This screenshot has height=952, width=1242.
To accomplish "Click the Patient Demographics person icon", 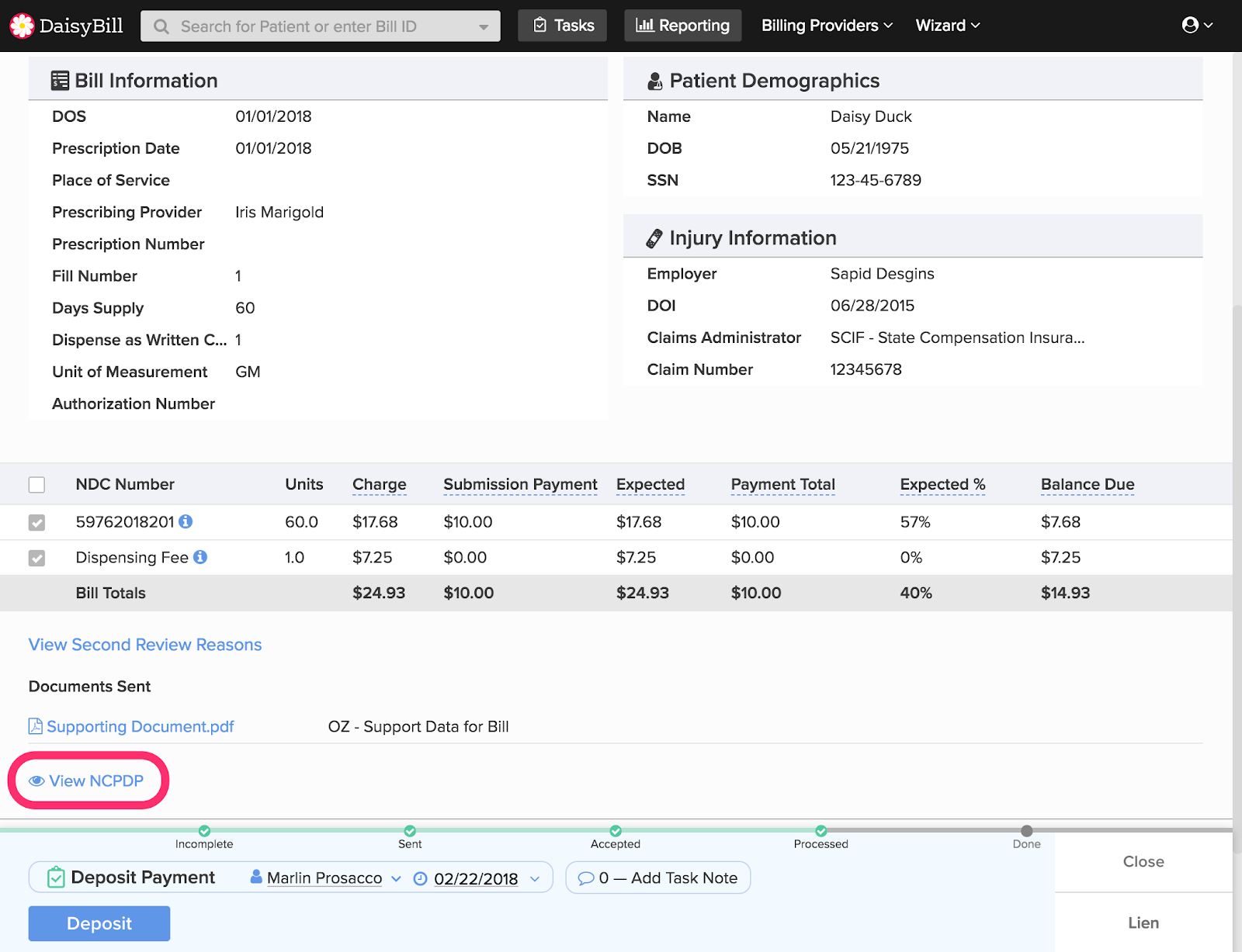I will pos(655,81).
